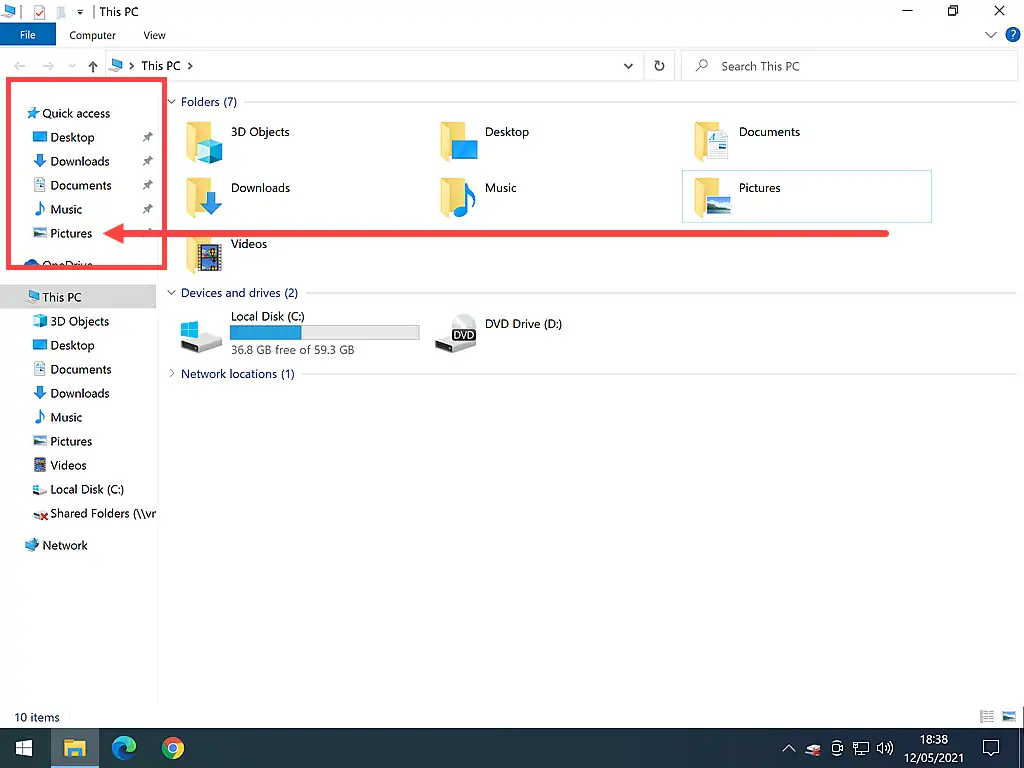
Task: Open the Downloads folder icon
Action: coord(204,198)
